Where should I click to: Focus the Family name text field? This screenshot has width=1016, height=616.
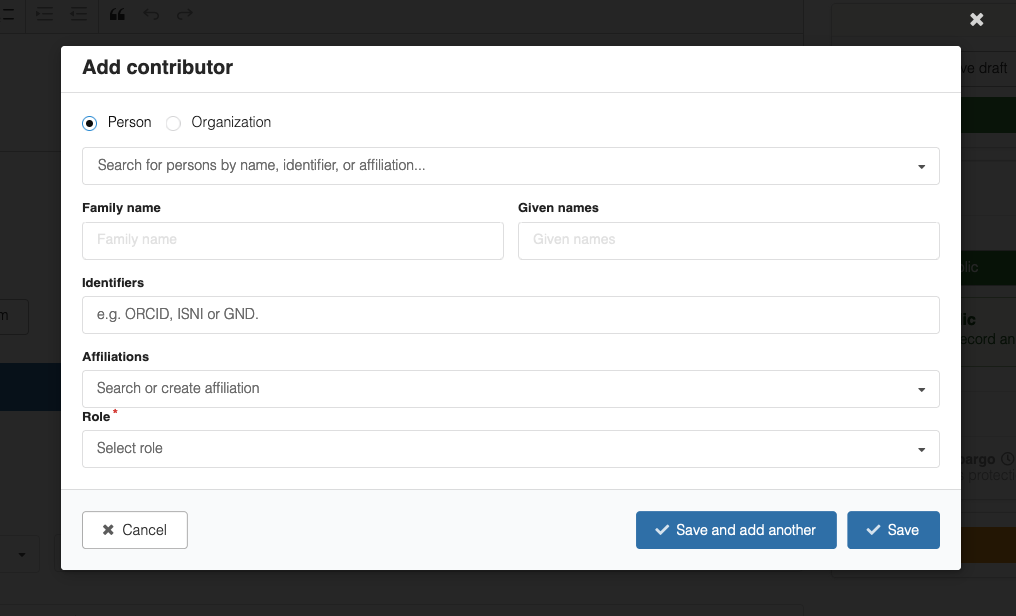click(x=292, y=241)
